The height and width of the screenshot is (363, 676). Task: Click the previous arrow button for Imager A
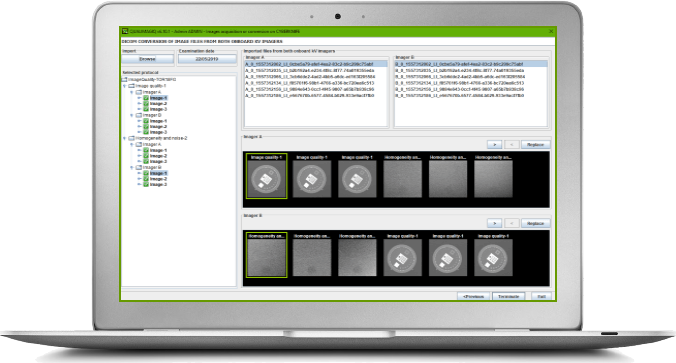(511, 144)
